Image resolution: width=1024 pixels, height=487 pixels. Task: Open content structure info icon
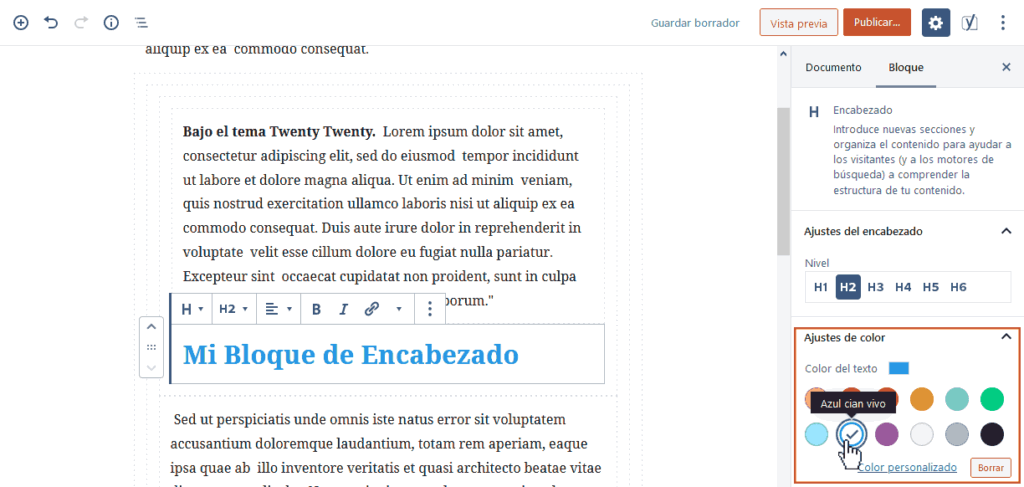click(111, 22)
